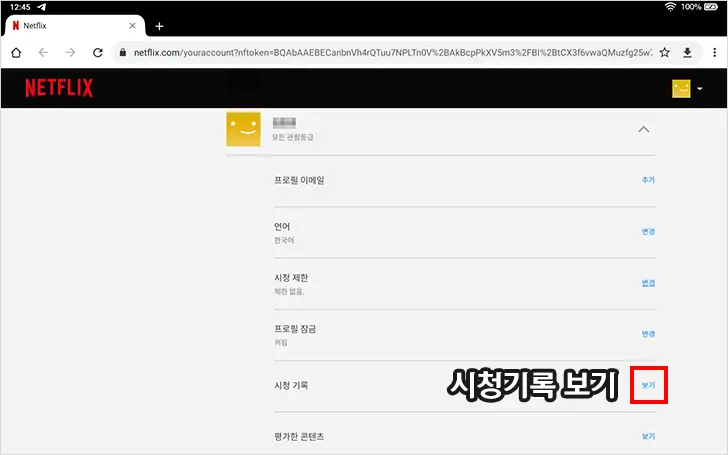Tap the Wi-Fi status icon

670,6
